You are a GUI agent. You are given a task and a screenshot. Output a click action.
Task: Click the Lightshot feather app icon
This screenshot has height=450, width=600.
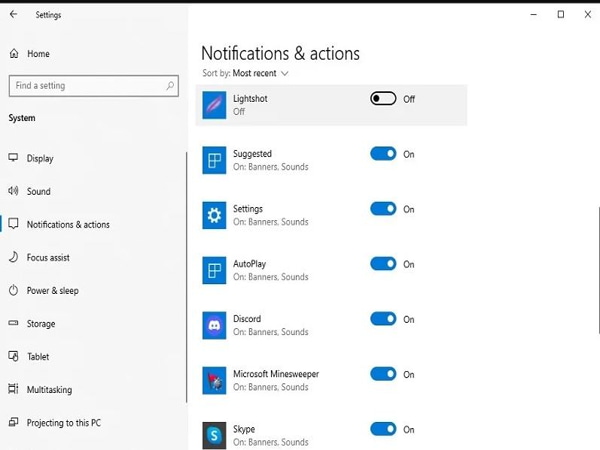pyautogui.click(x=214, y=105)
